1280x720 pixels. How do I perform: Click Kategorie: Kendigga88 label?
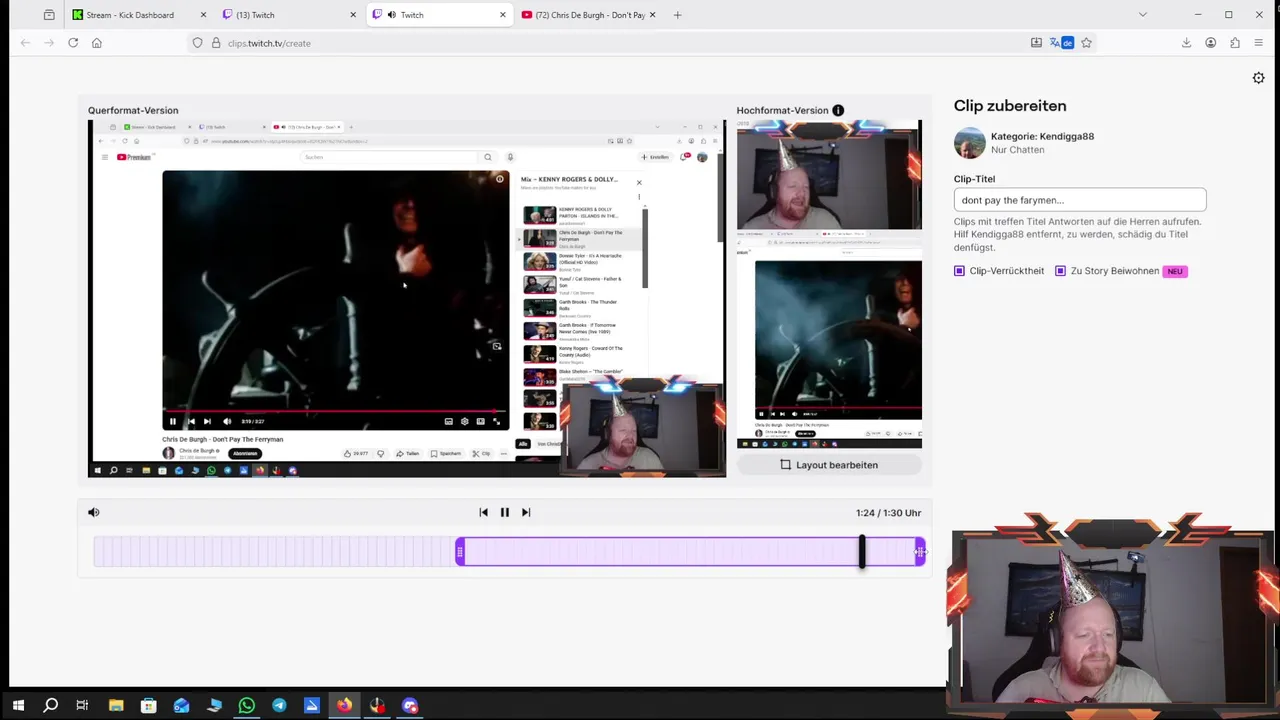click(1042, 136)
